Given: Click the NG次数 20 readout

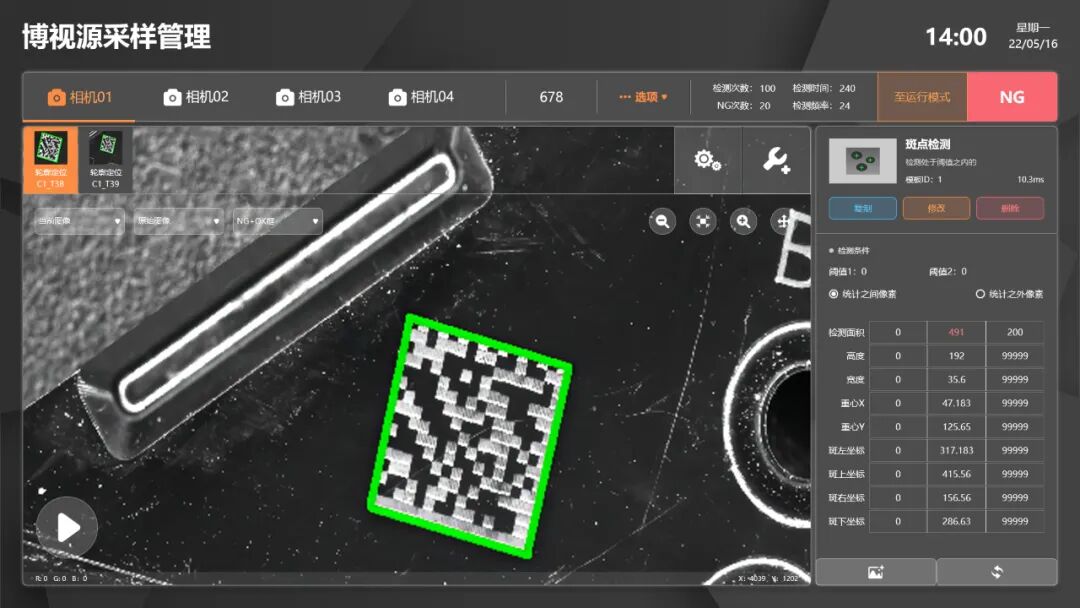Looking at the screenshot, I should 743,106.
